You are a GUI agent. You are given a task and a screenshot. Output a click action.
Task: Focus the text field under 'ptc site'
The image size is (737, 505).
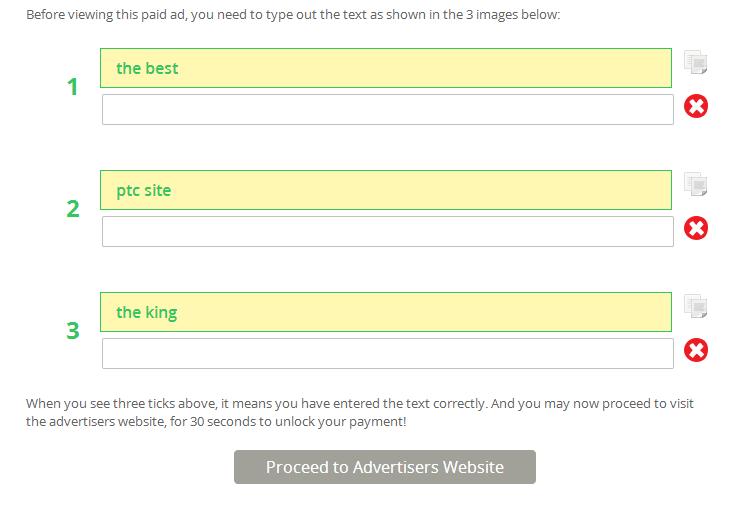(x=387, y=232)
